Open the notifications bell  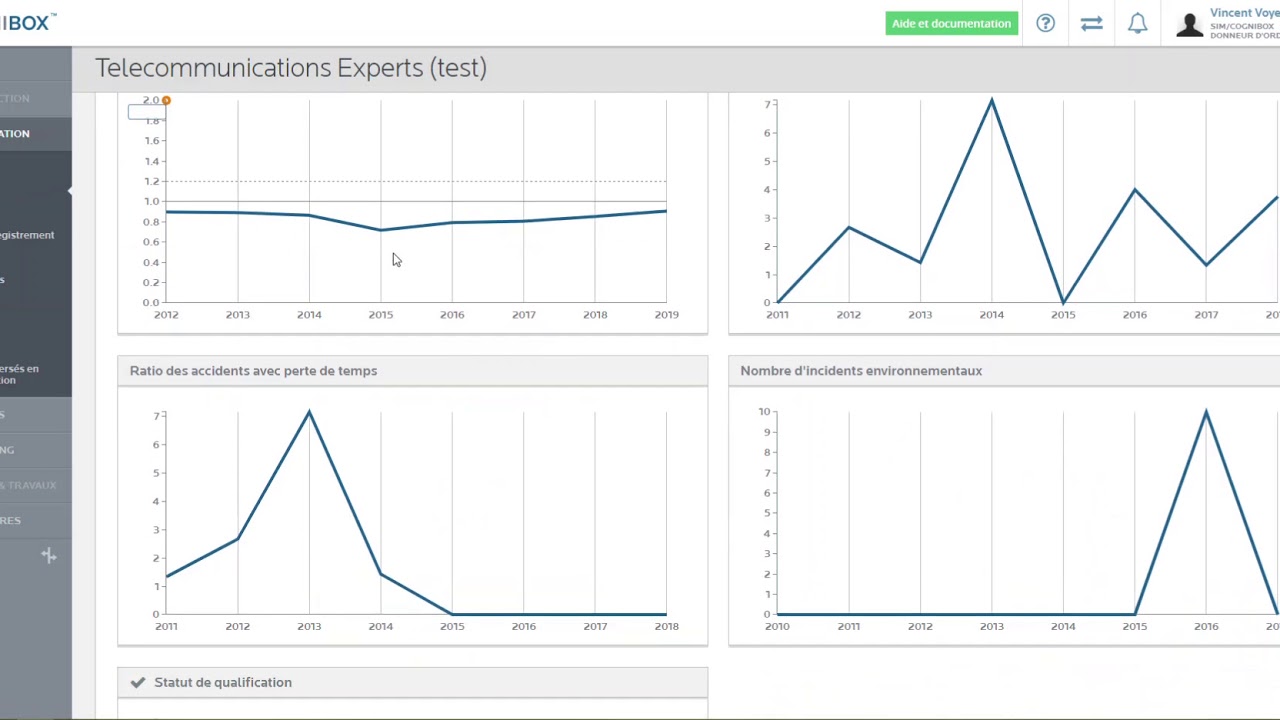point(1137,23)
